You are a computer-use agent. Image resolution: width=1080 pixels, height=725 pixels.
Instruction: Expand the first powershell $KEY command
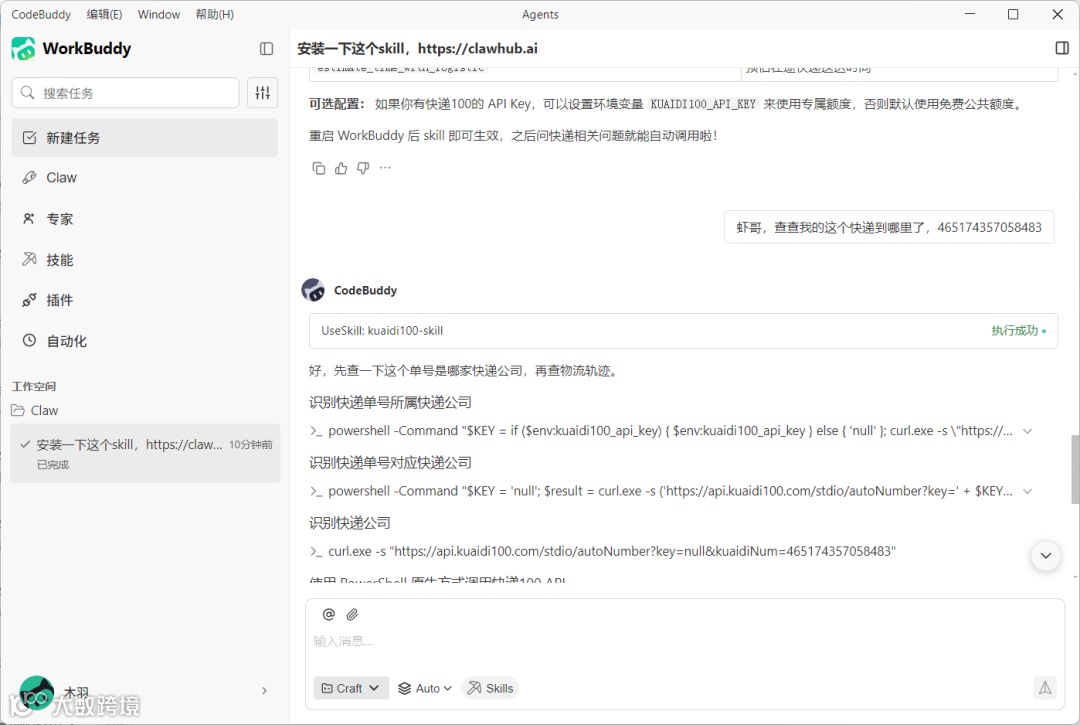pos(1027,431)
